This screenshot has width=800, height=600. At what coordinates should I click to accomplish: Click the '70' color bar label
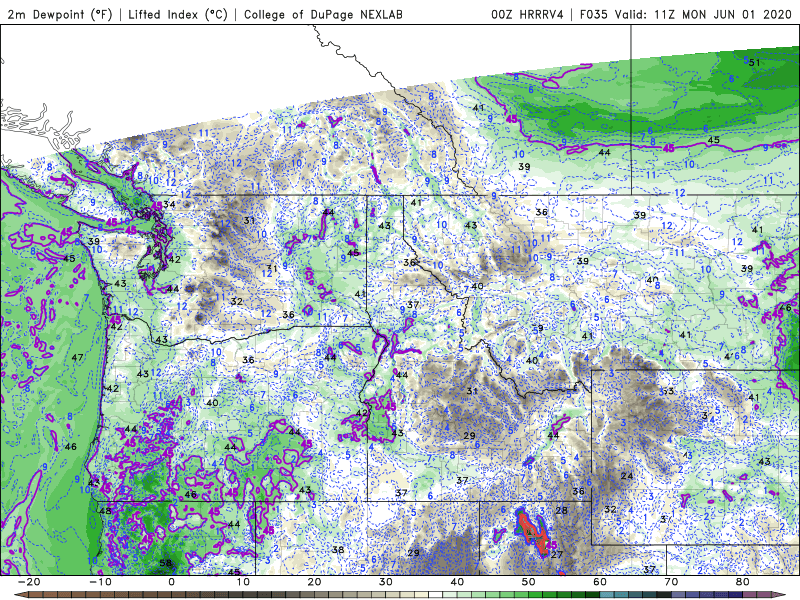point(671,582)
